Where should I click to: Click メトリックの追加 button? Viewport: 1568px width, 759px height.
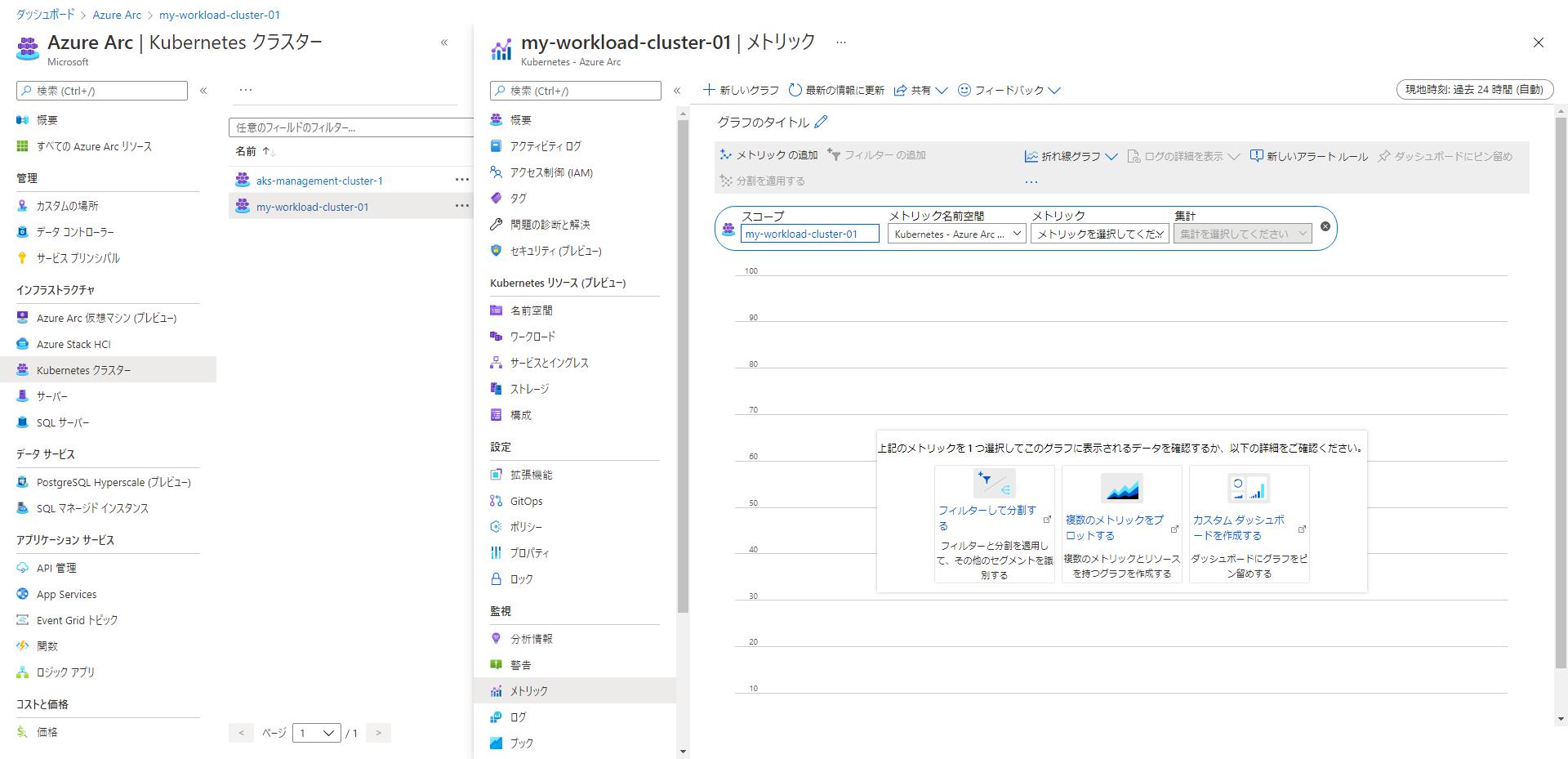[x=768, y=154]
